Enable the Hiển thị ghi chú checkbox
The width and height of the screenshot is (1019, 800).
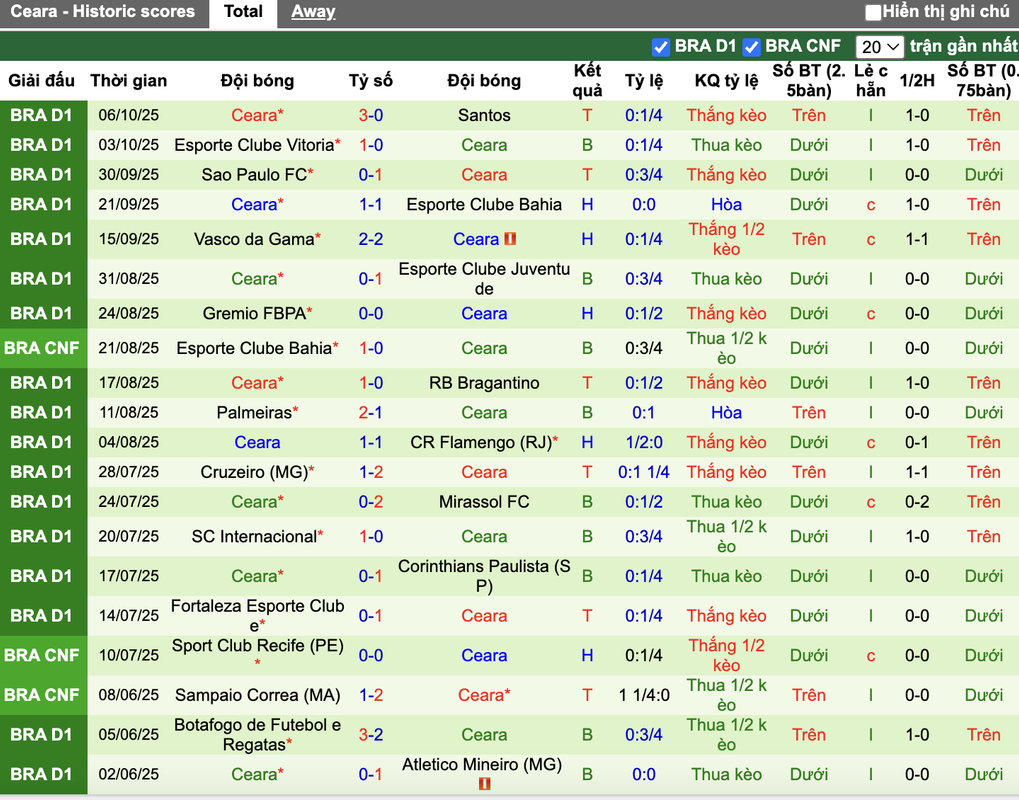(873, 12)
